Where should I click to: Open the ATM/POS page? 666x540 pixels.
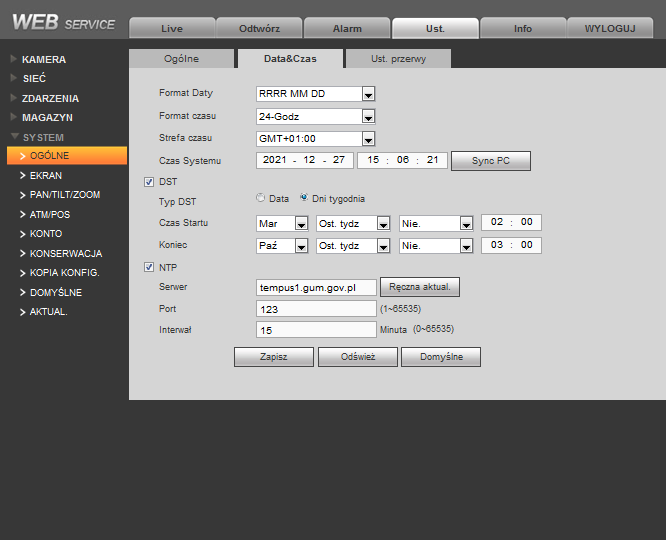(50, 215)
